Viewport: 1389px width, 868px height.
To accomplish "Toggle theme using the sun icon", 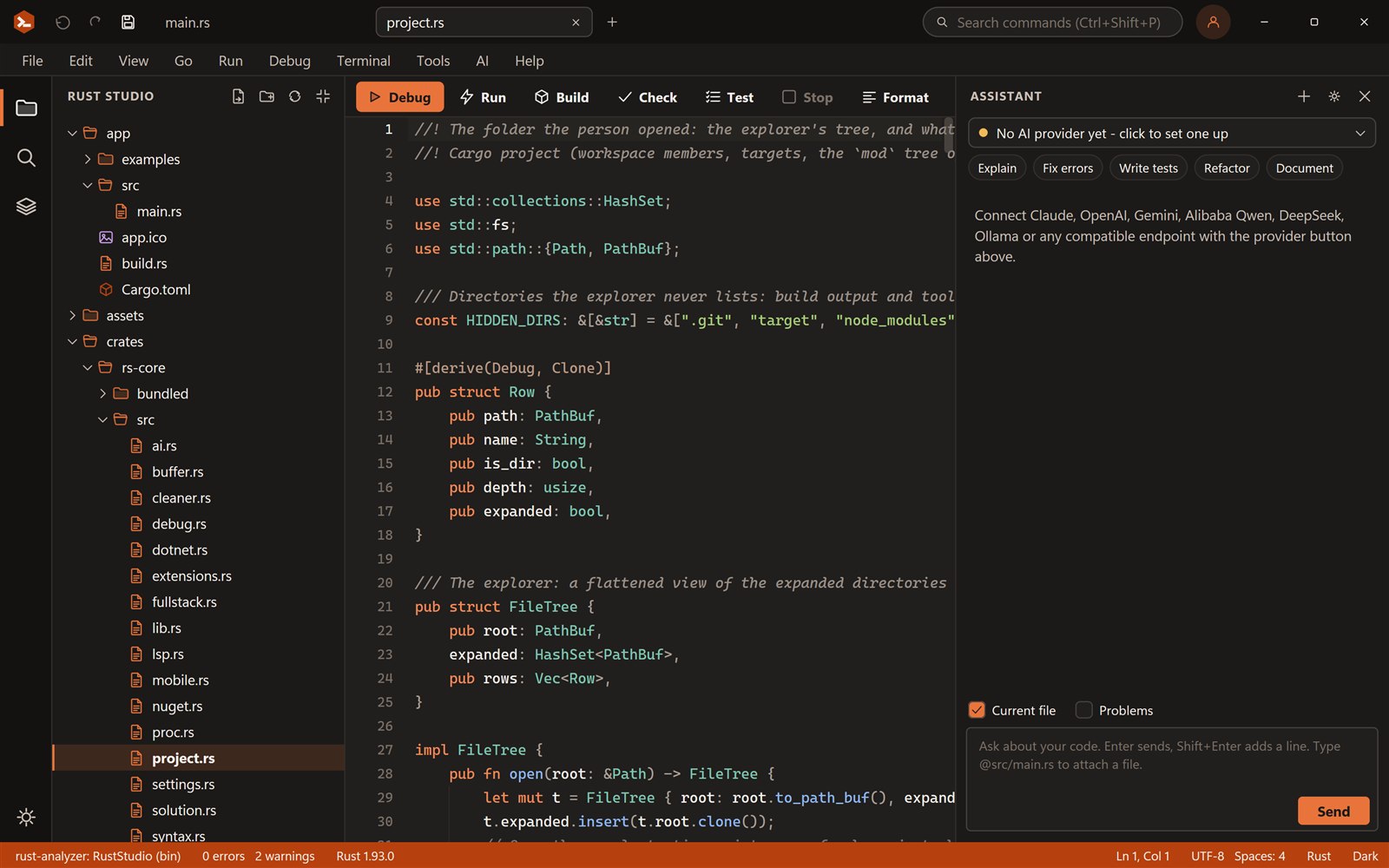I will [26, 817].
